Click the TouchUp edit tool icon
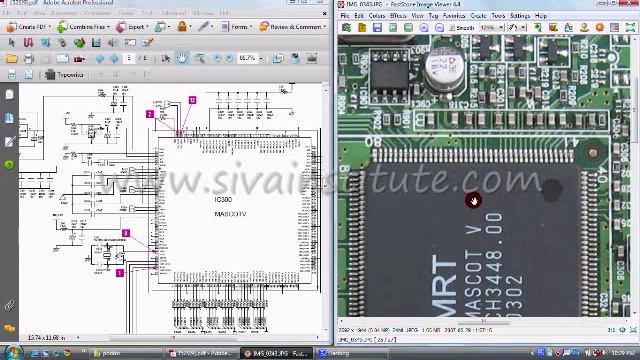640x360 pixels. (147, 42)
